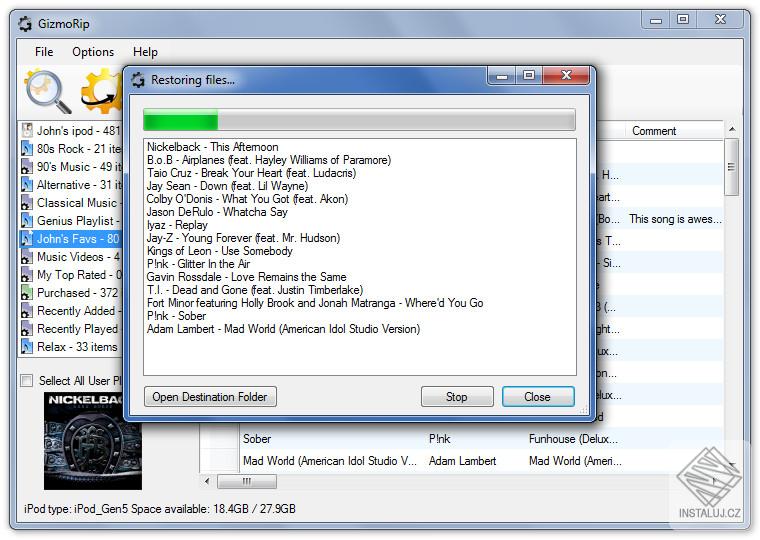The image size is (760, 540).
Task: Select Jason DeRulo - Whatcha Say entry
Action: click(217, 212)
